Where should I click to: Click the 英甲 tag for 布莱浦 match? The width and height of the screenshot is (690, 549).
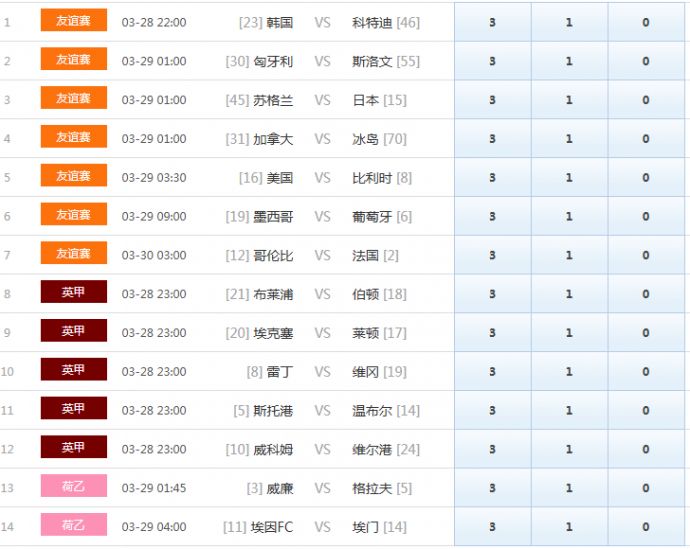pos(73,293)
